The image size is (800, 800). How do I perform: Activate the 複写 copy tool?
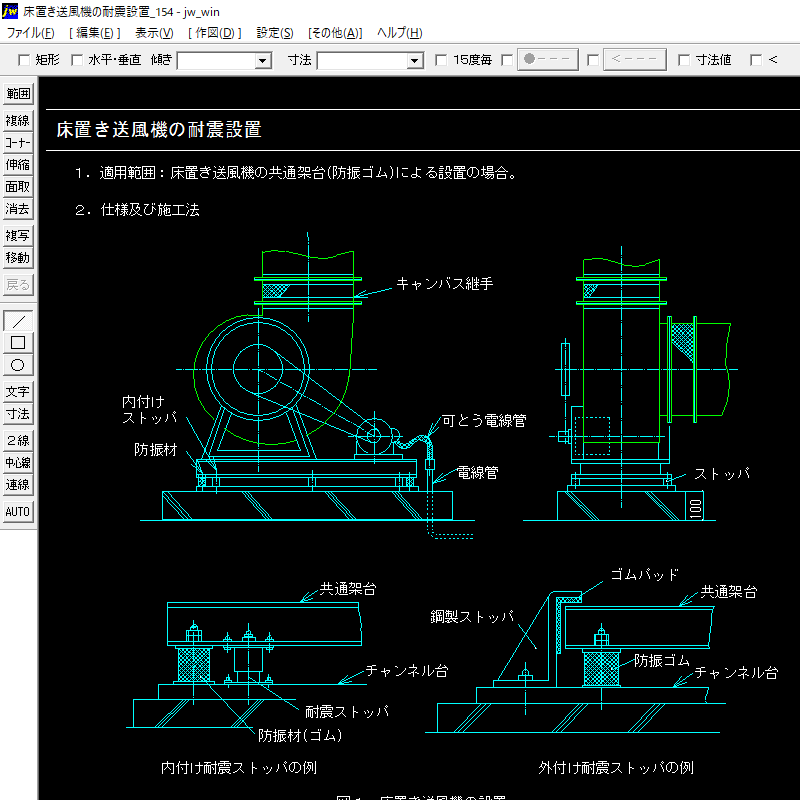point(18,236)
